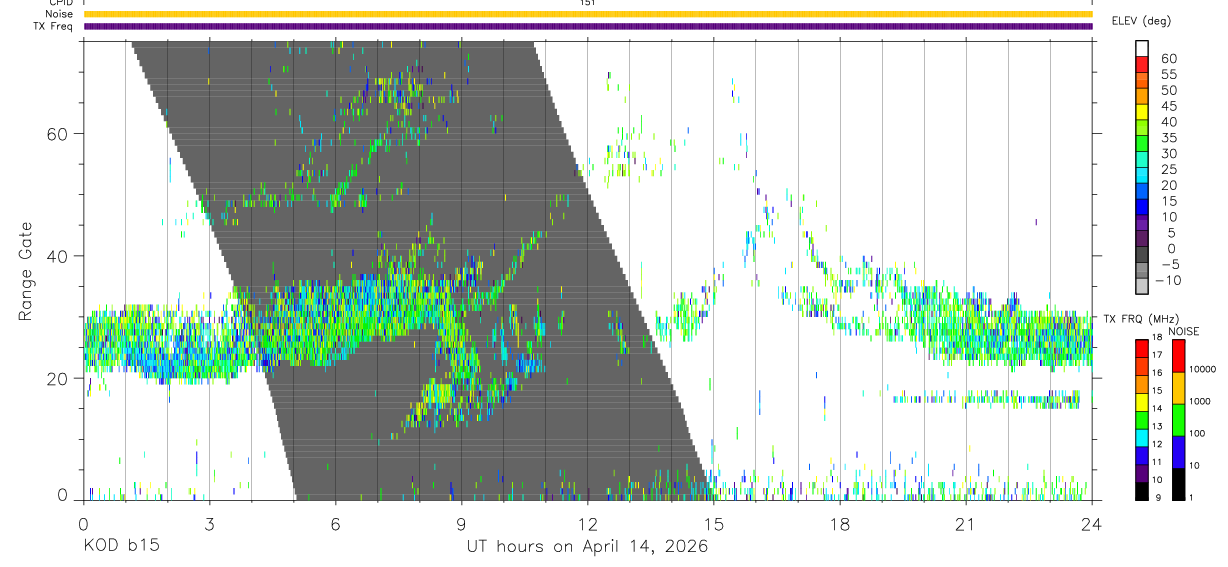Click the '18' tick label on the UT hours axis
This screenshot has height=567, width=1228.
pyautogui.click(x=839, y=525)
